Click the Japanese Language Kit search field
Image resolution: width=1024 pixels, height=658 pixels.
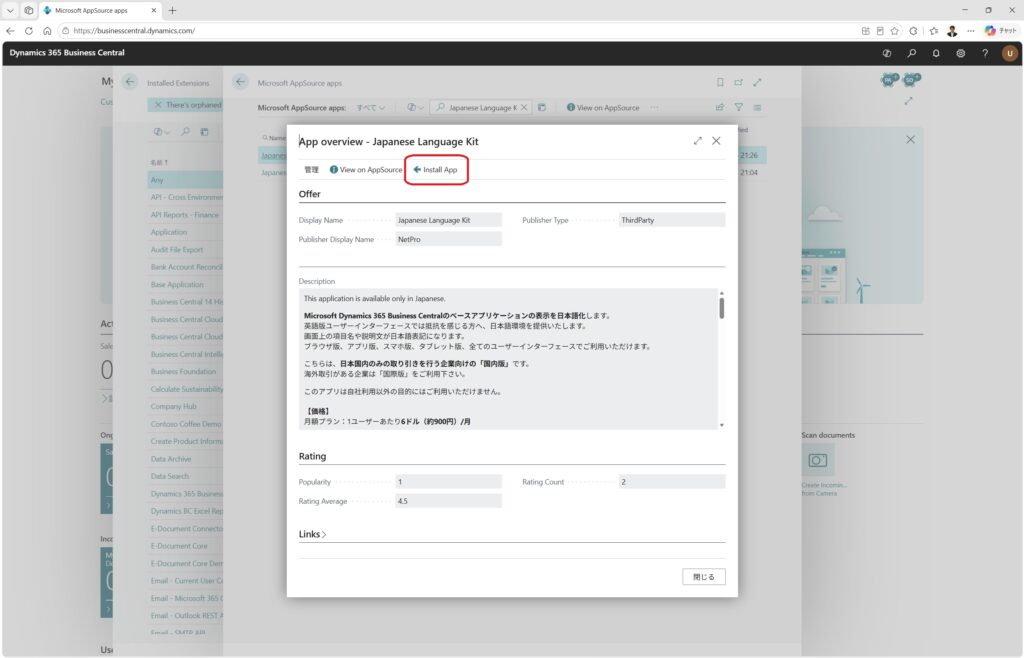point(482,108)
